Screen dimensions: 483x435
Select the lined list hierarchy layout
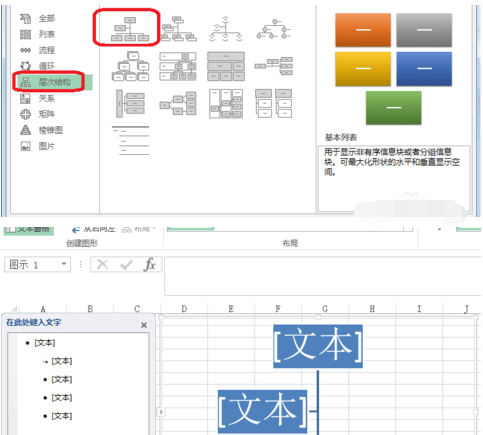pyautogui.click(x=130, y=141)
